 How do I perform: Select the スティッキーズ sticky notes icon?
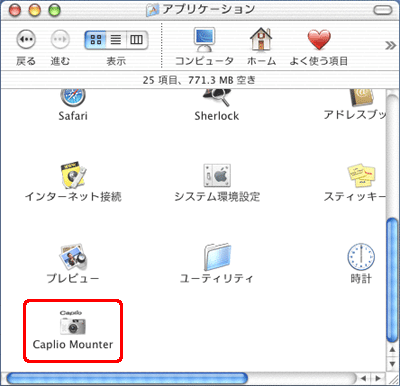click(x=361, y=176)
